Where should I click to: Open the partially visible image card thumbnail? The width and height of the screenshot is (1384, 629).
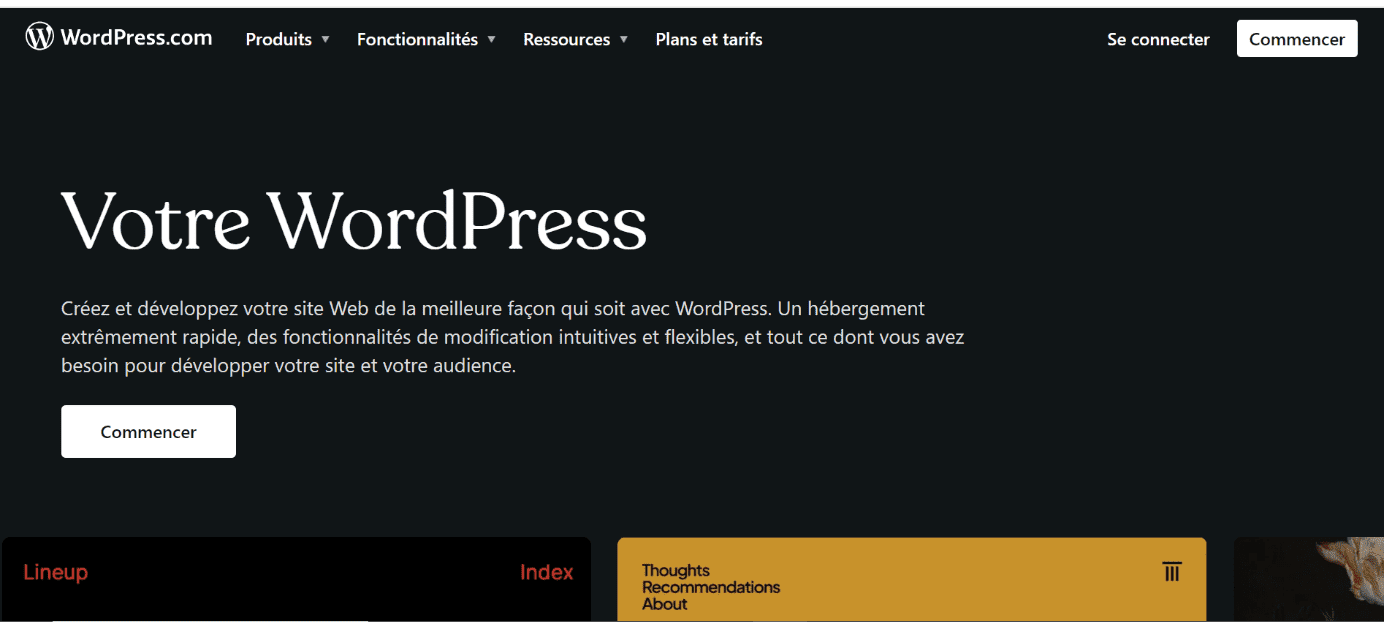pos(1308,579)
